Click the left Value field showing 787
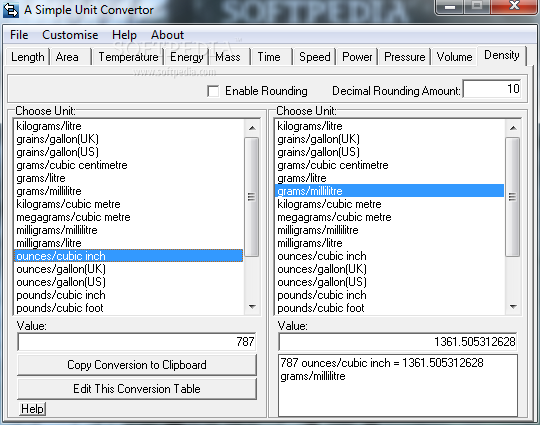Screen dimensions: 540x425 137,342
